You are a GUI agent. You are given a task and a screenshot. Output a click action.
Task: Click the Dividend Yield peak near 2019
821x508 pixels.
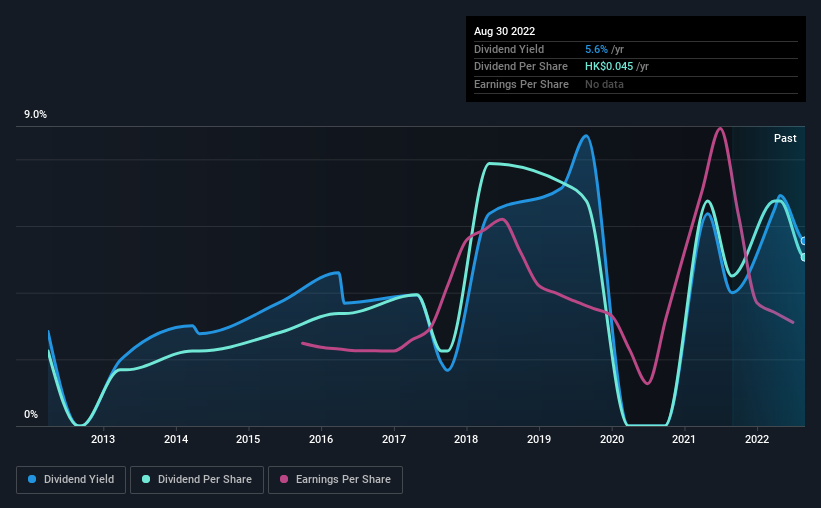[x=585, y=136]
